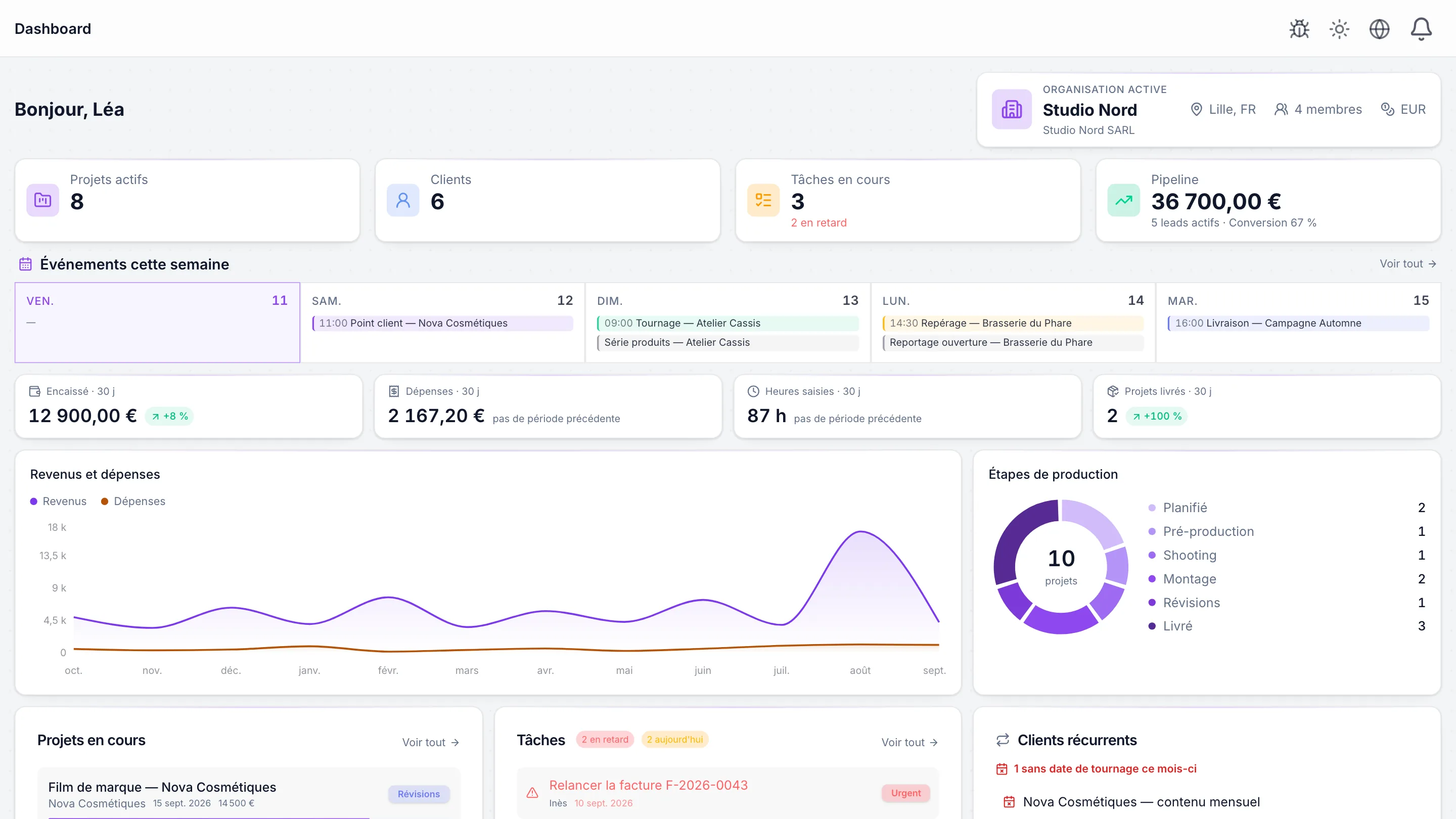Click Voir tout in Projets en cours

431,742
